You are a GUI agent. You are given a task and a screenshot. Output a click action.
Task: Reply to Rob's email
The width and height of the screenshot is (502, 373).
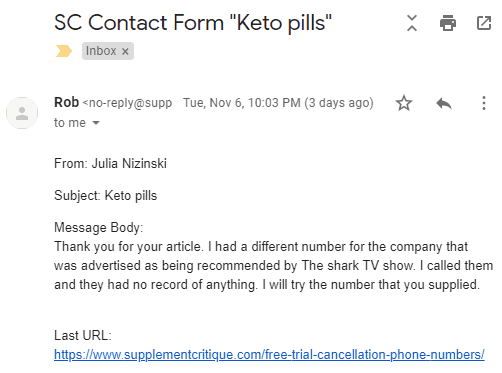tap(444, 103)
